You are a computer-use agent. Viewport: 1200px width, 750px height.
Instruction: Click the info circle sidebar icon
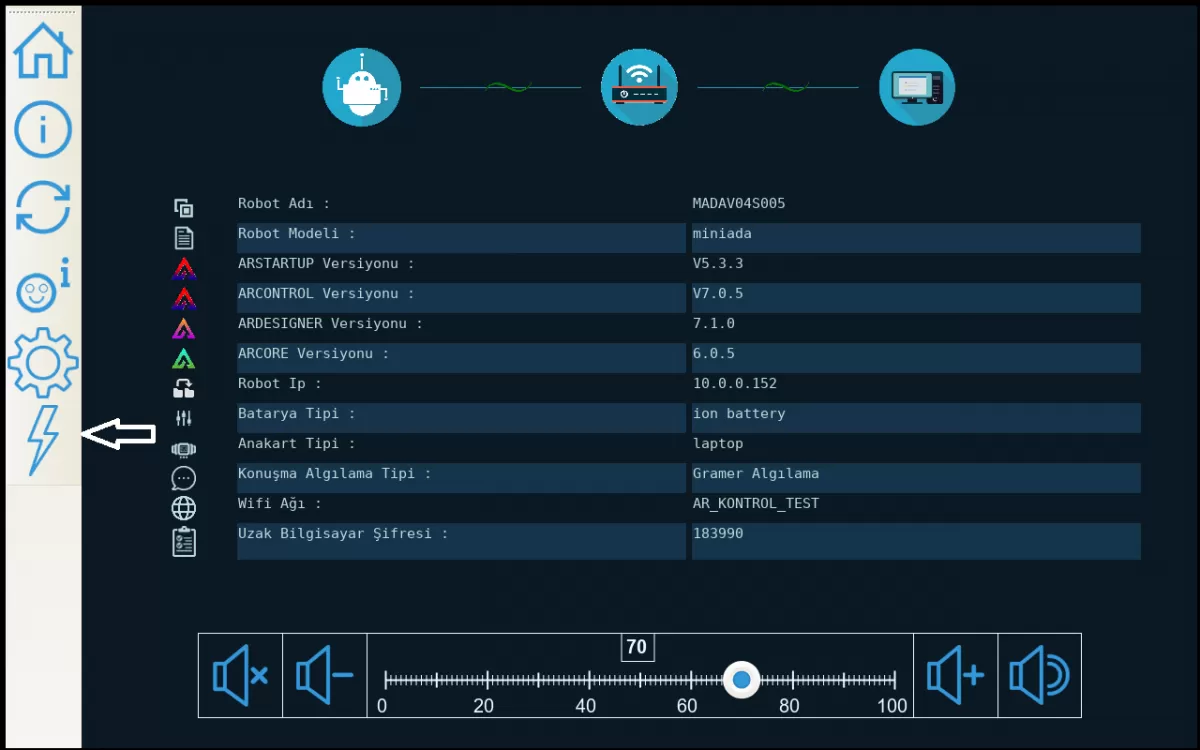pyautogui.click(x=43, y=128)
